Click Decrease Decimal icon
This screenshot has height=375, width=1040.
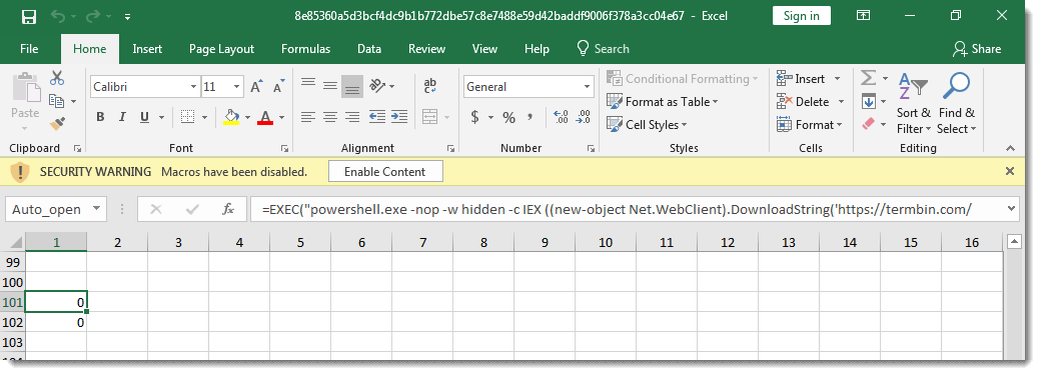(x=583, y=117)
